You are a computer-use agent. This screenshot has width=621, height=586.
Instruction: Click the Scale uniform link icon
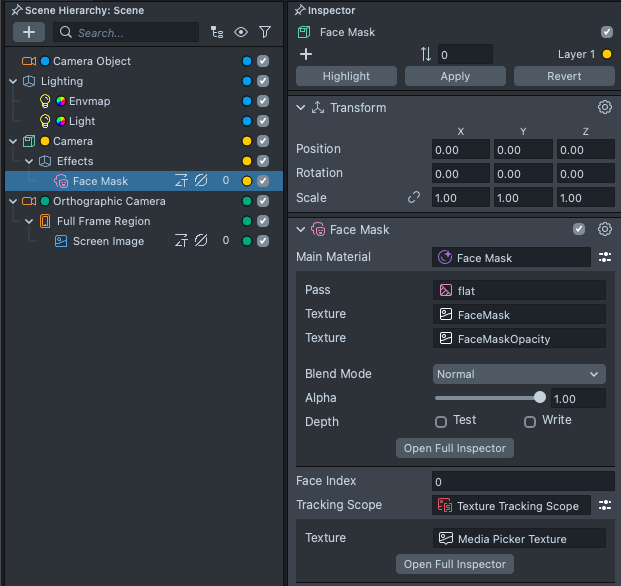[414, 198]
